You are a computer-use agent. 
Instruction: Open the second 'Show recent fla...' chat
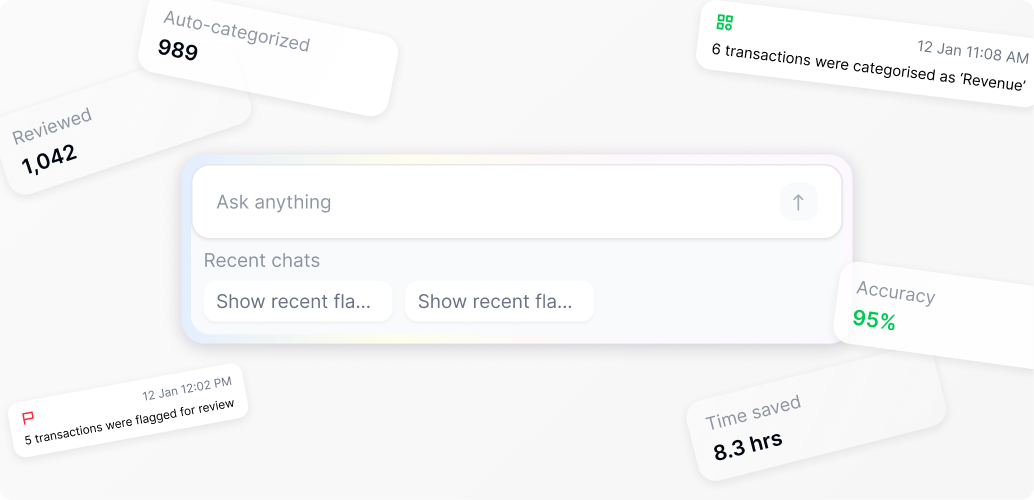tap(499, 301)
